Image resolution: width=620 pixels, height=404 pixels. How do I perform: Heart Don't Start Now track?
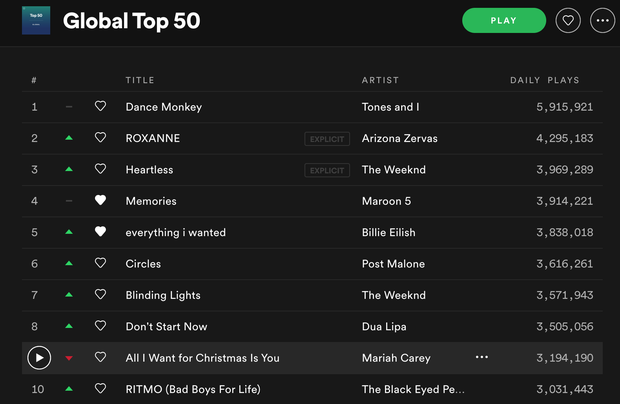(100, 326)
